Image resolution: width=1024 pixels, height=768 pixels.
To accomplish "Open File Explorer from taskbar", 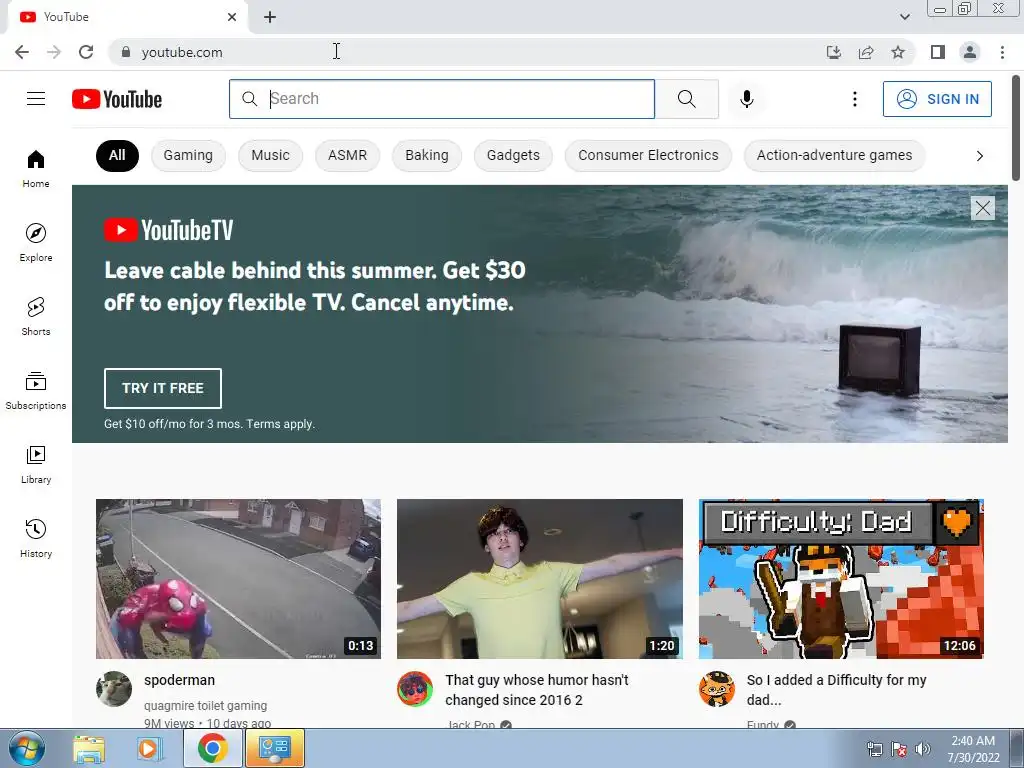I will 89,748.
